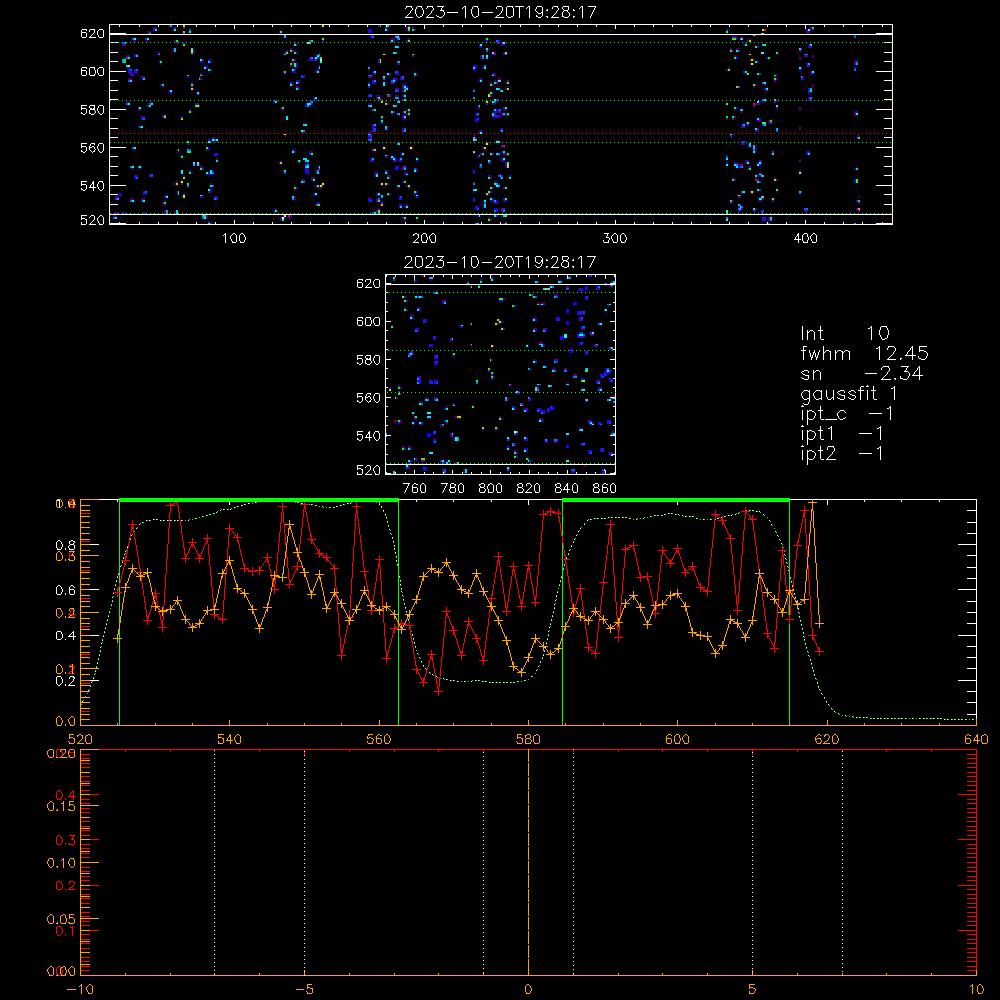The image size is (1000, 1000).
Task: Click x-axis tick 840 of the middle image
Action: tap(566, 489)
